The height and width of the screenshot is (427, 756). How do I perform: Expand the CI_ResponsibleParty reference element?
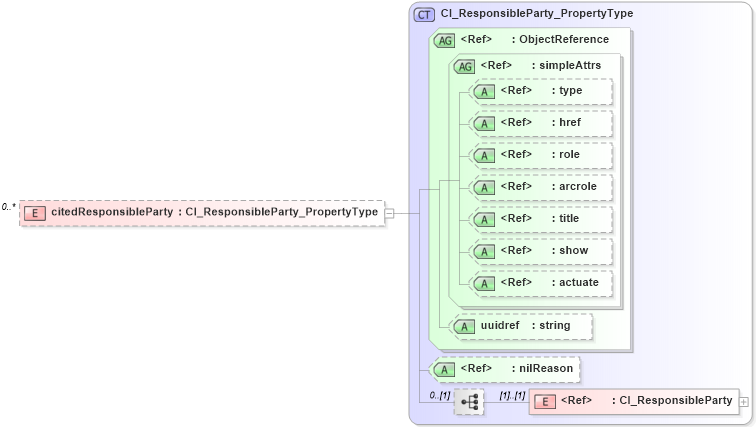744,401
